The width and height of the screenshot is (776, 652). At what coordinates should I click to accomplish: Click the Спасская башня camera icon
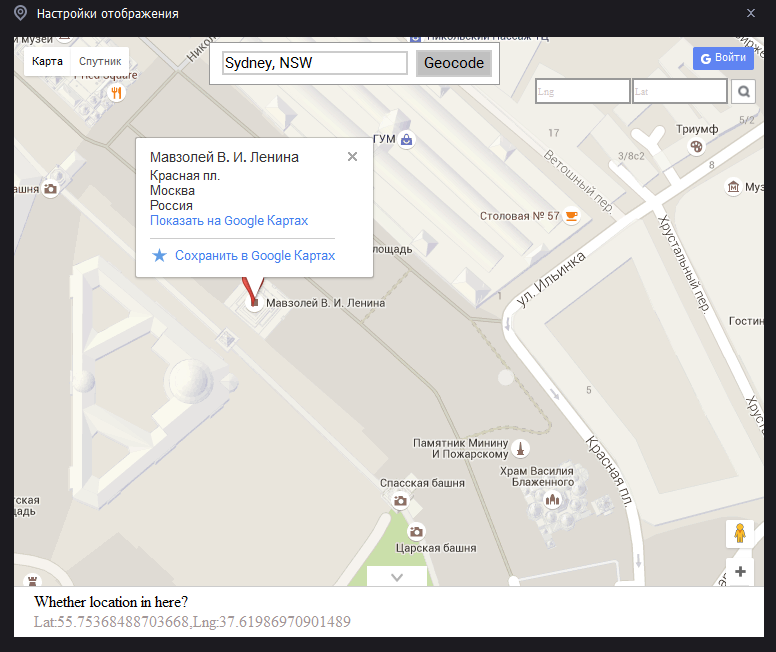[x=400, y=501]
